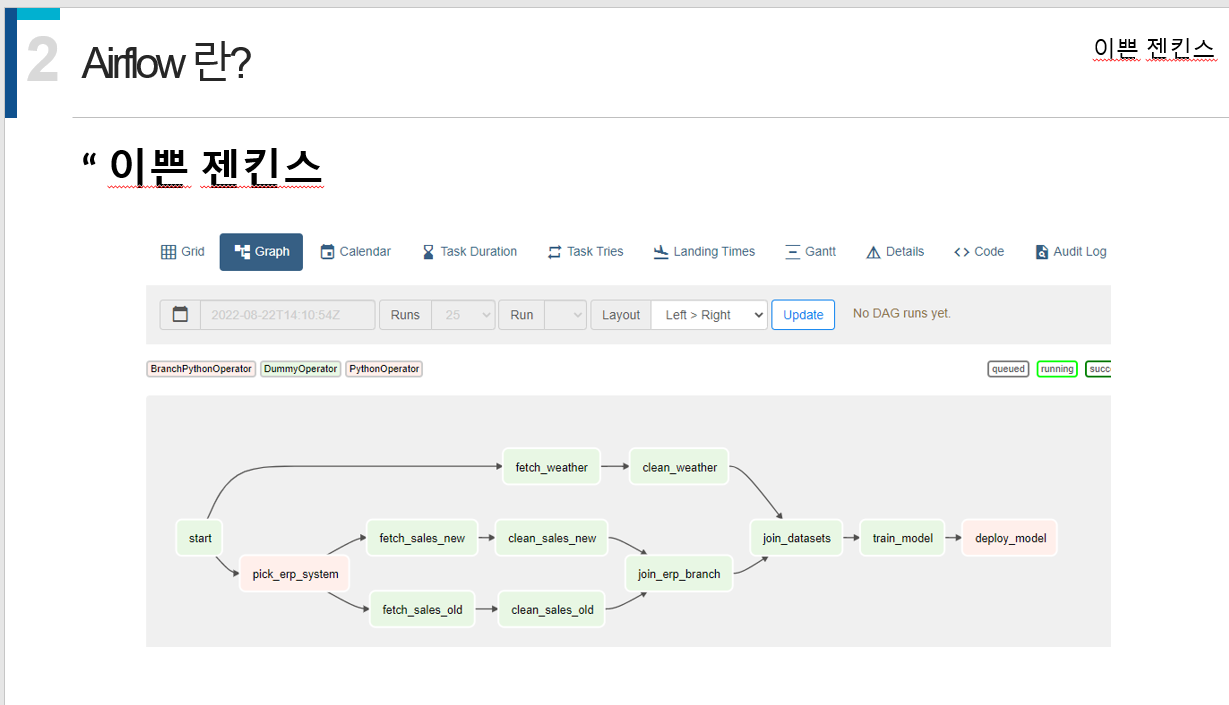Select the join_erp_branch task node
Image resolution: width=1229 pixels, height=705 pixels.
(679, 574)
